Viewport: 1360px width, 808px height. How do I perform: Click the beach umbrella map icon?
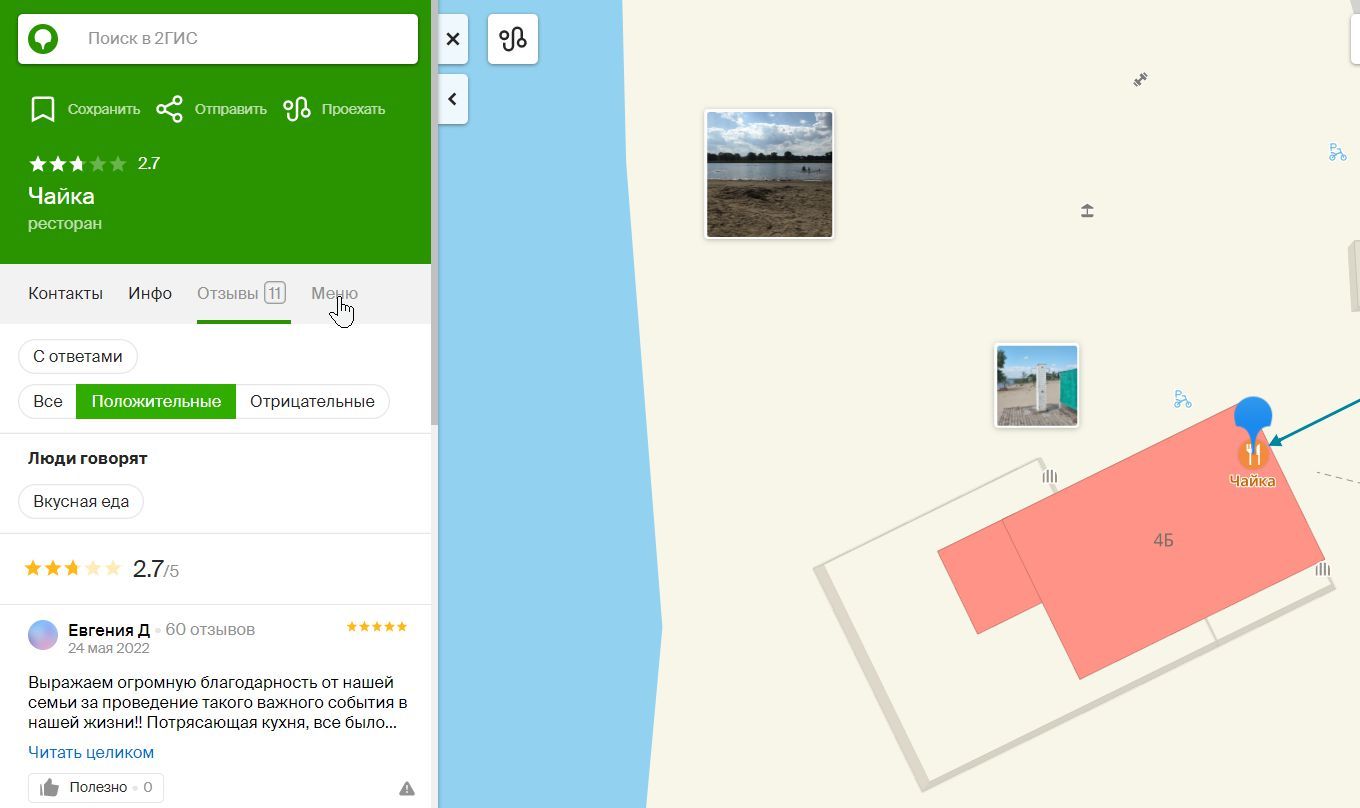[x=1087, y=211]
